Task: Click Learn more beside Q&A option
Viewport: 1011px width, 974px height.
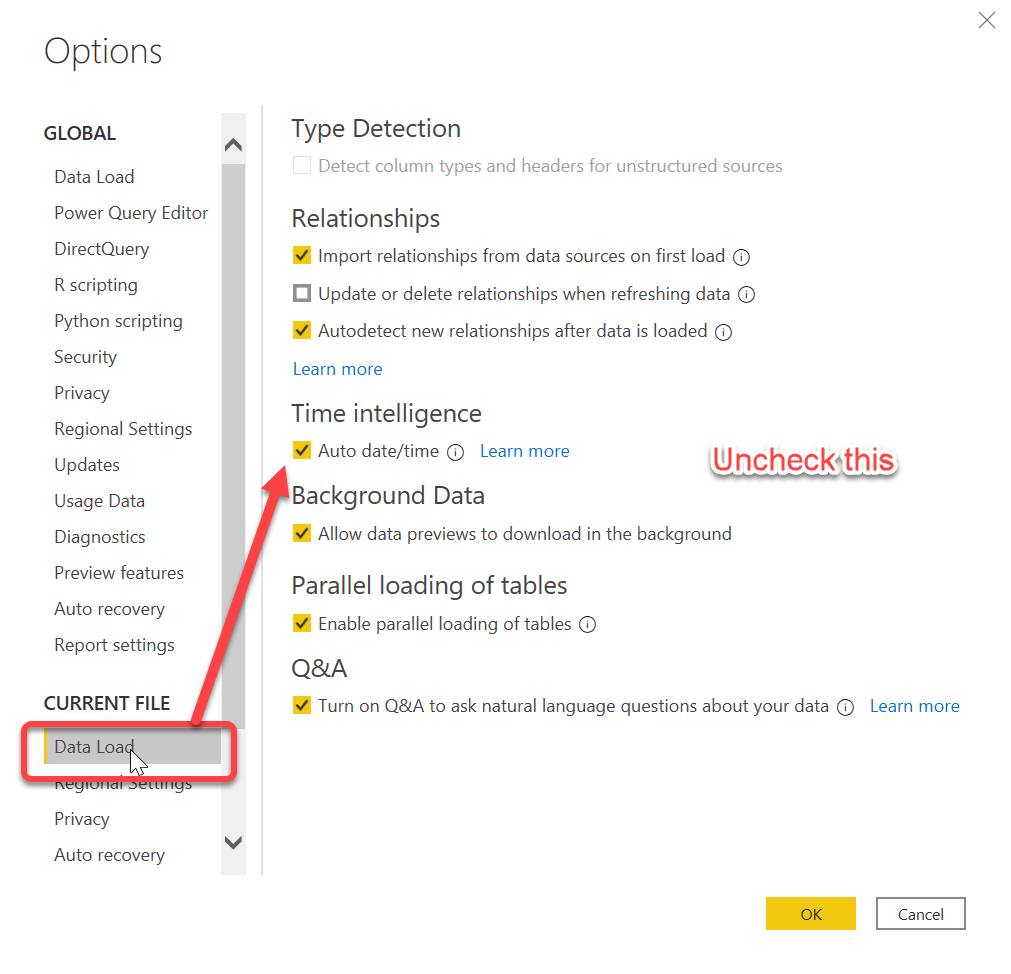Action: tap(914, 706)
